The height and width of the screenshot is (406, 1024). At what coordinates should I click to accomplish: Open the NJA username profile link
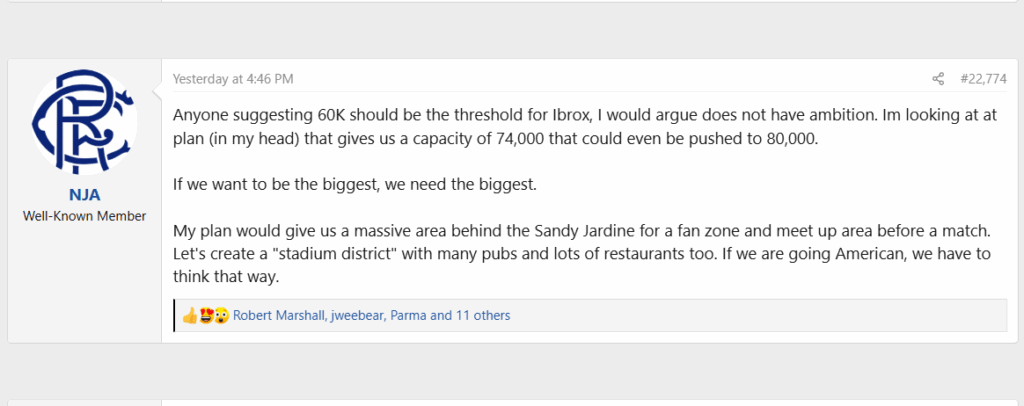84,195
